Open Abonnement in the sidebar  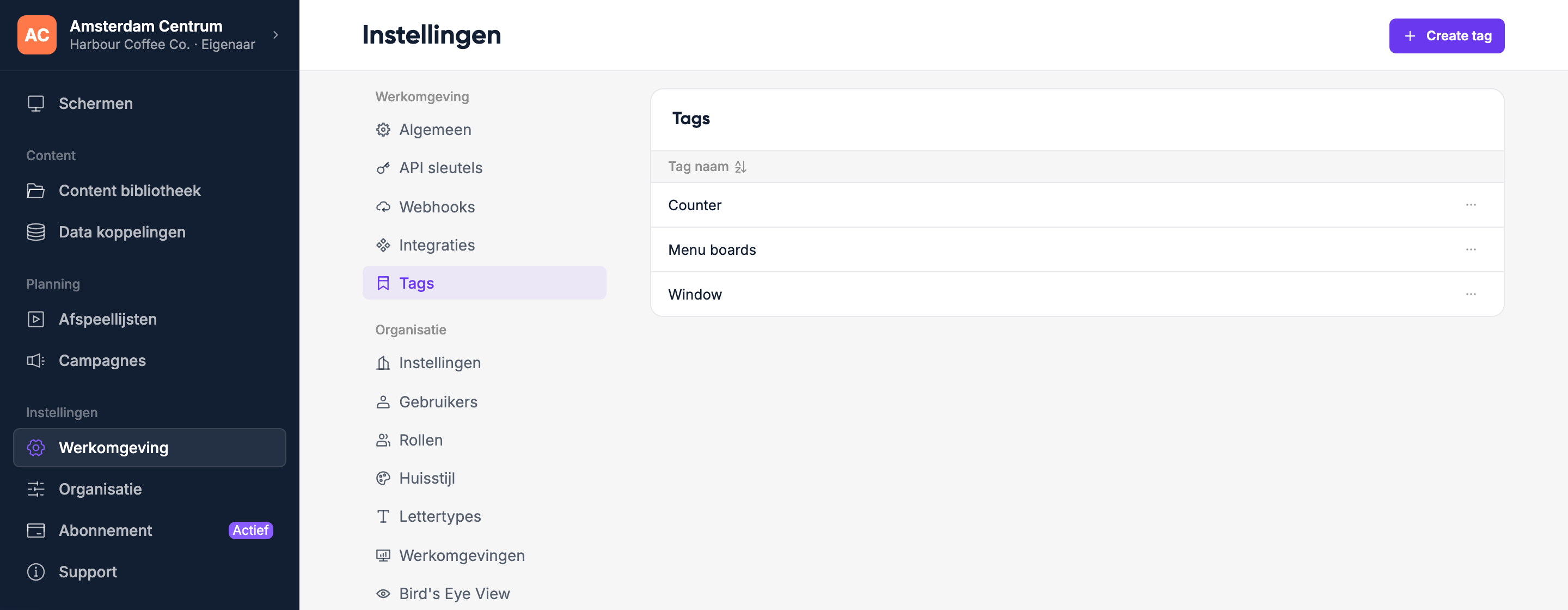coord(149,530)
